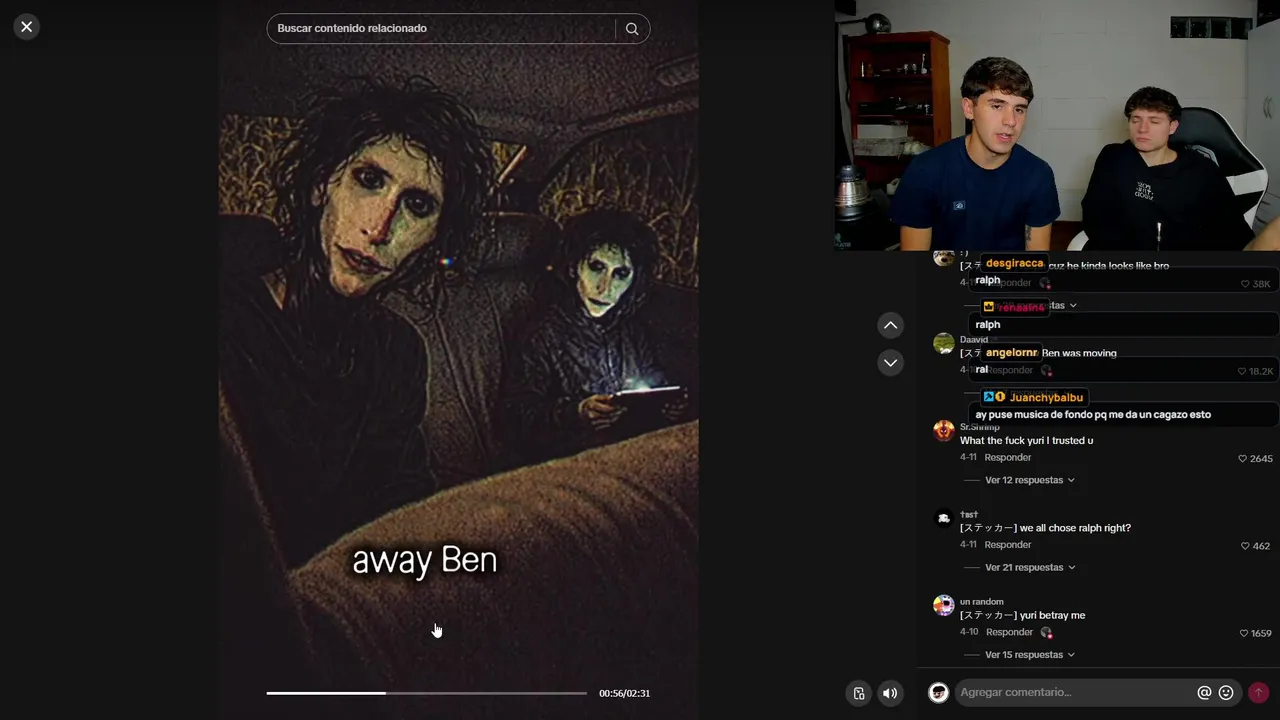The height and width of the screenshot is (720, 1280).
Task: Click the Juanchybalbu chat overlay name
Action: (x=1046, y=397)
